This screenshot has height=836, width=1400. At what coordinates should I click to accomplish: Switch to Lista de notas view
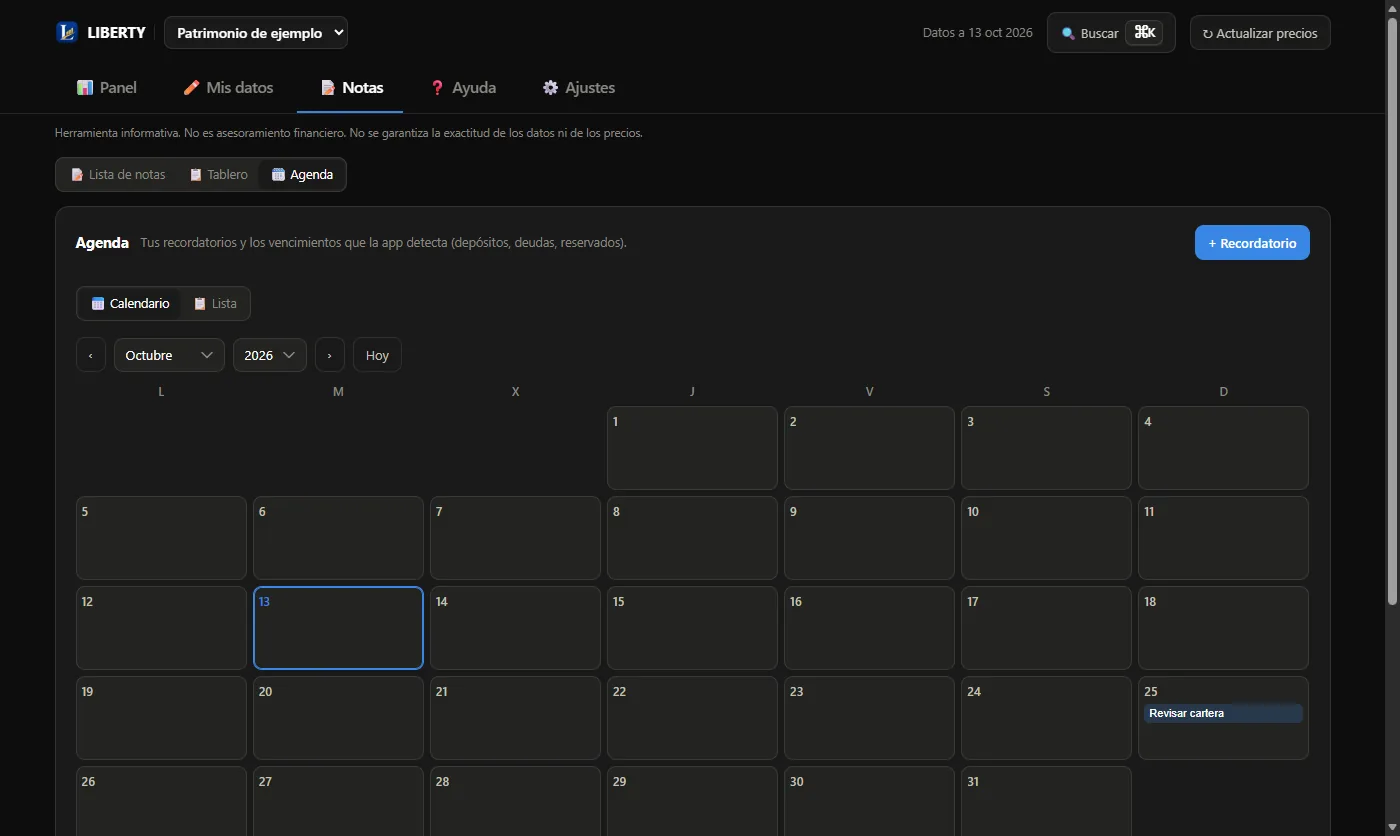coord(117,174)
